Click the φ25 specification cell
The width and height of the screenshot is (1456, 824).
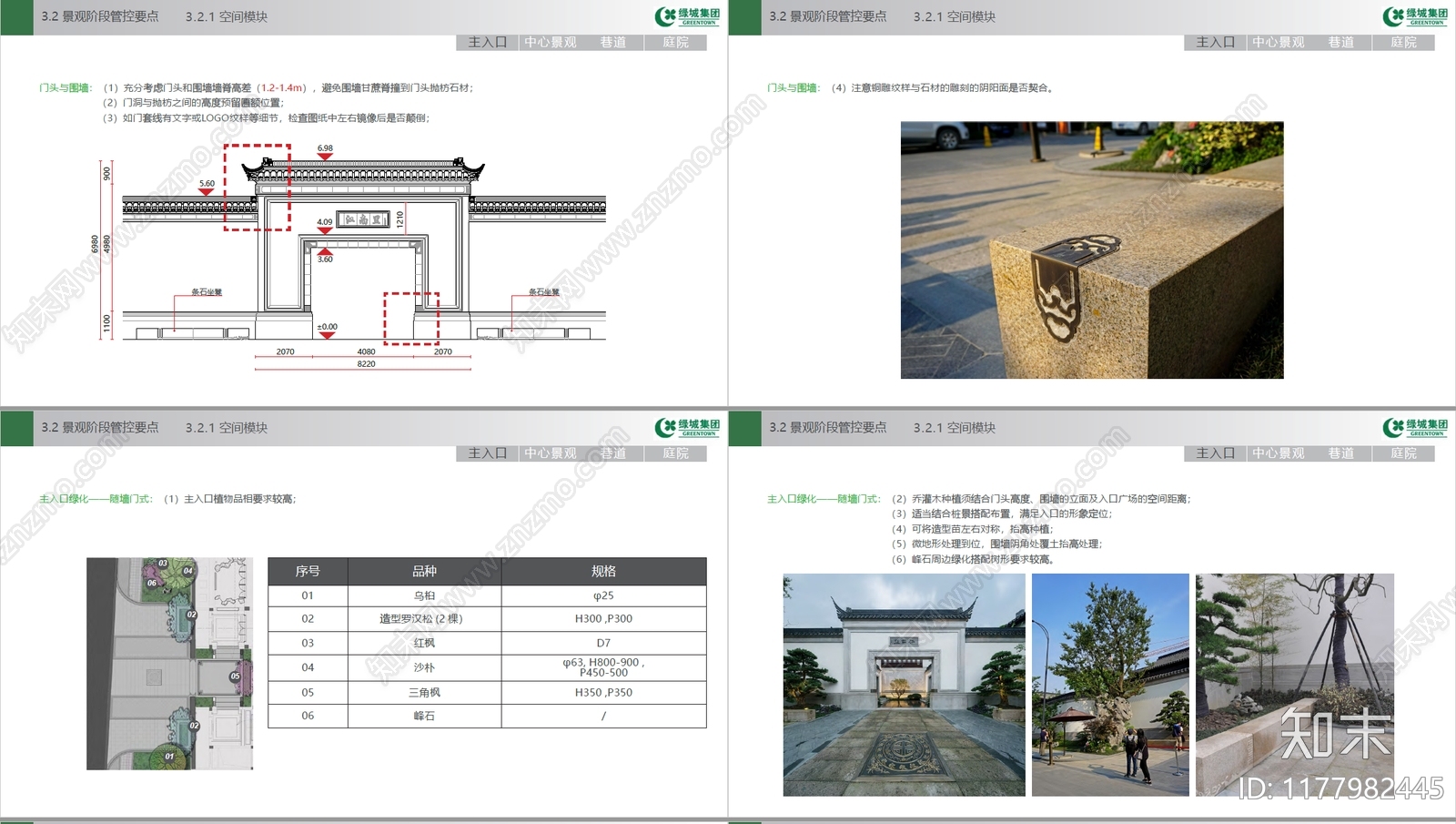coord(603,595)
